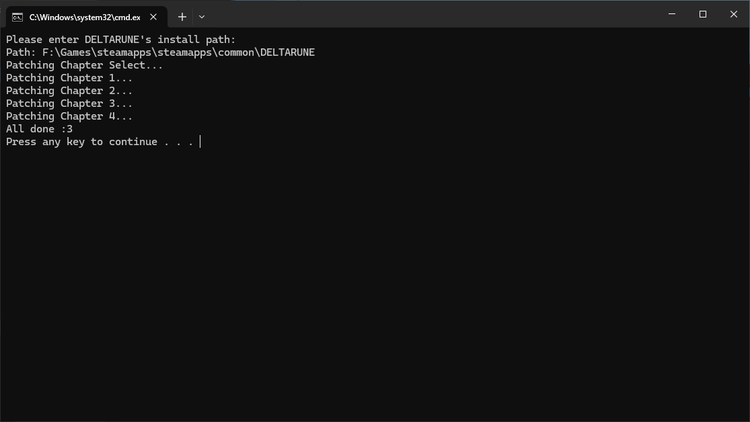Click the path line F:\Games\steamapps\steamapps\common\DELTARUNE
Viewport: 750px width, 422px height.
click(160, 52)
